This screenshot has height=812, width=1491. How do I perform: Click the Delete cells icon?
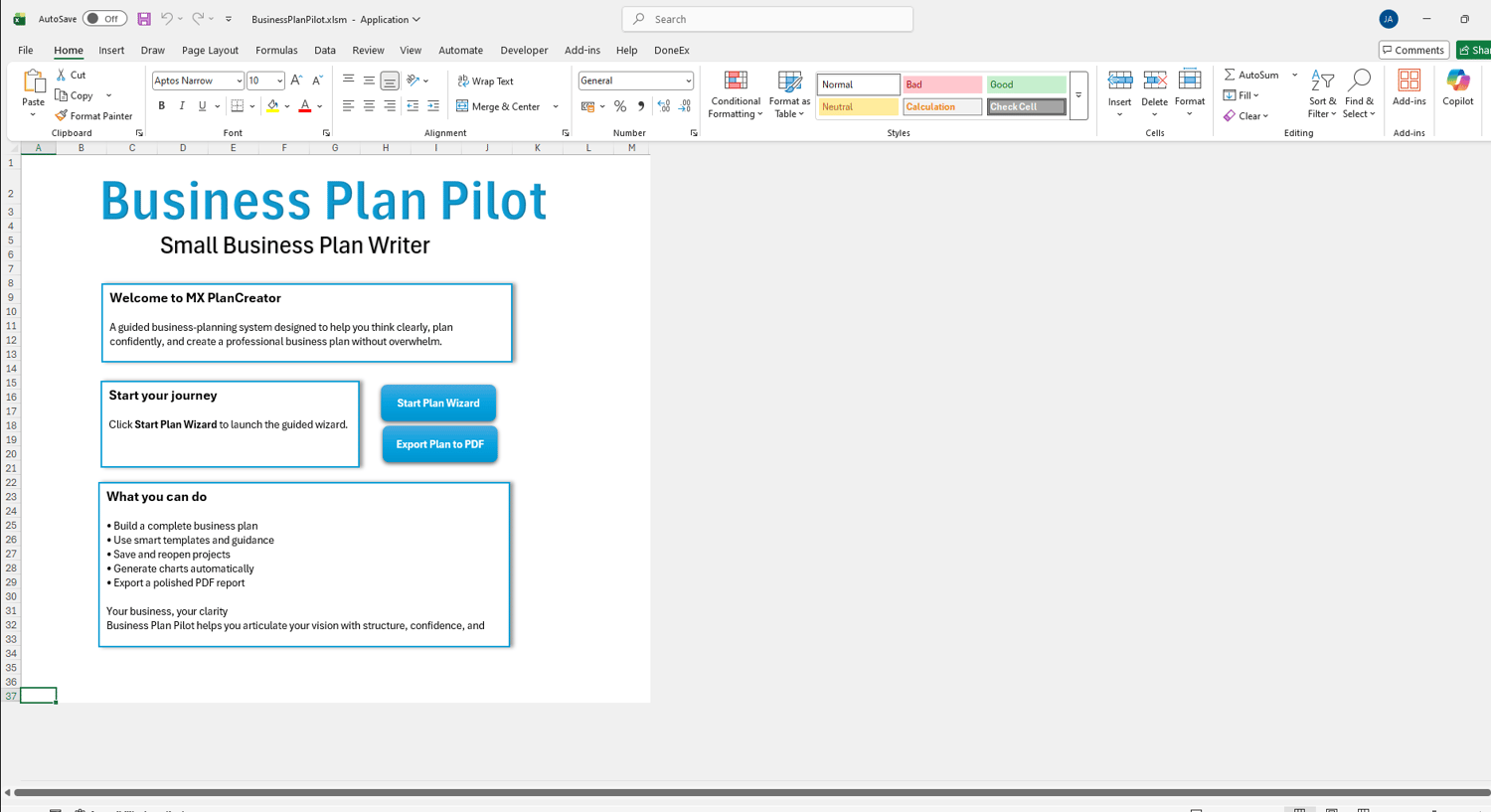(x=1155, y=81)
